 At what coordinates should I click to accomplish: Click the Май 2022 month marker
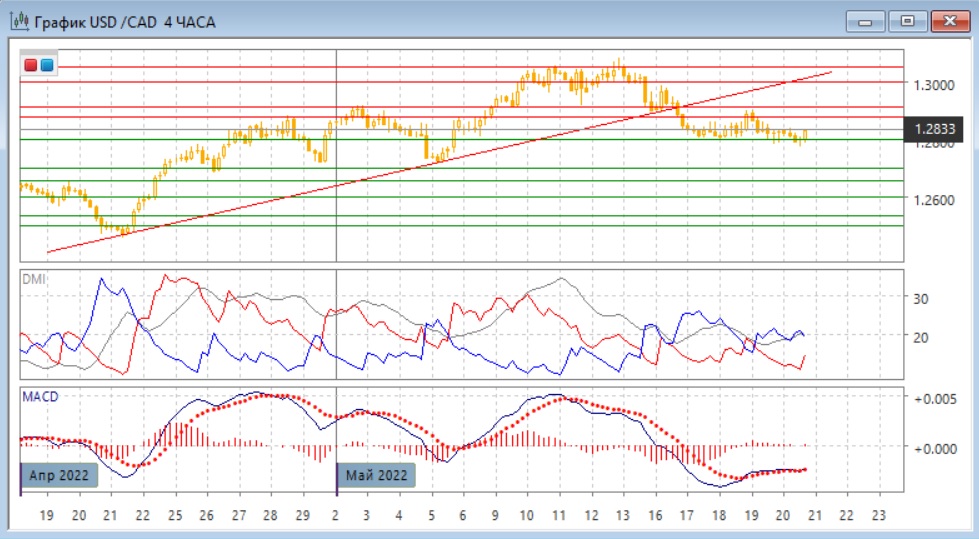click(x=376, y=475)
